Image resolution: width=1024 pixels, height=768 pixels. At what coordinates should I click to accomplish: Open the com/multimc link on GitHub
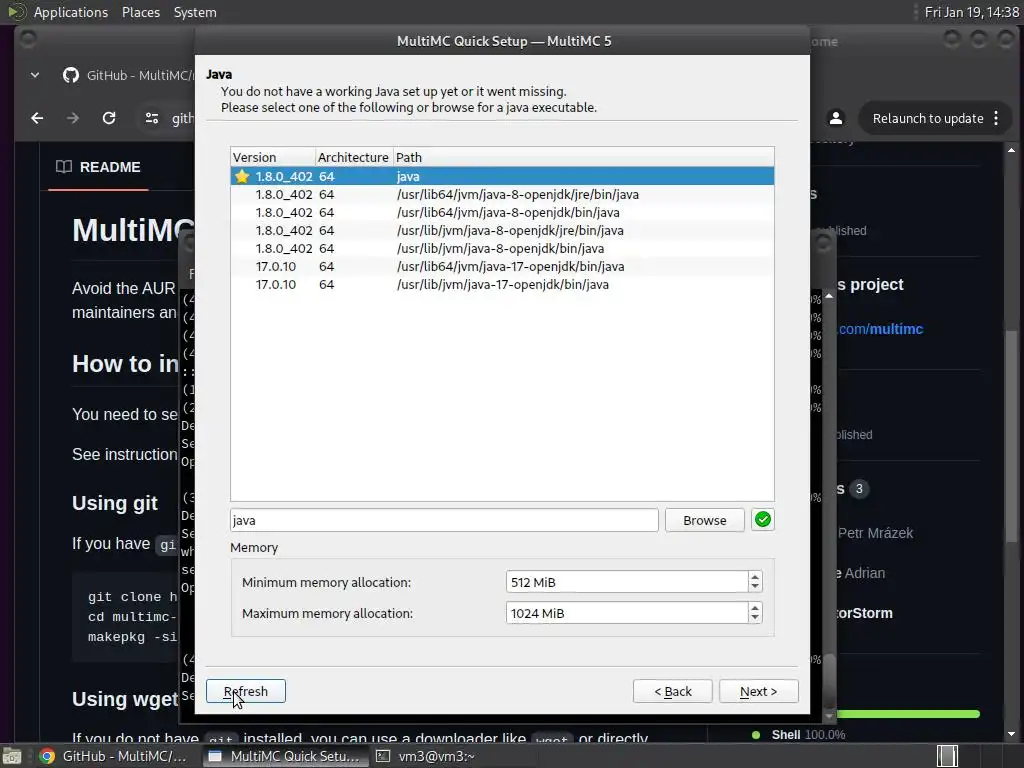tap(880, 329)
